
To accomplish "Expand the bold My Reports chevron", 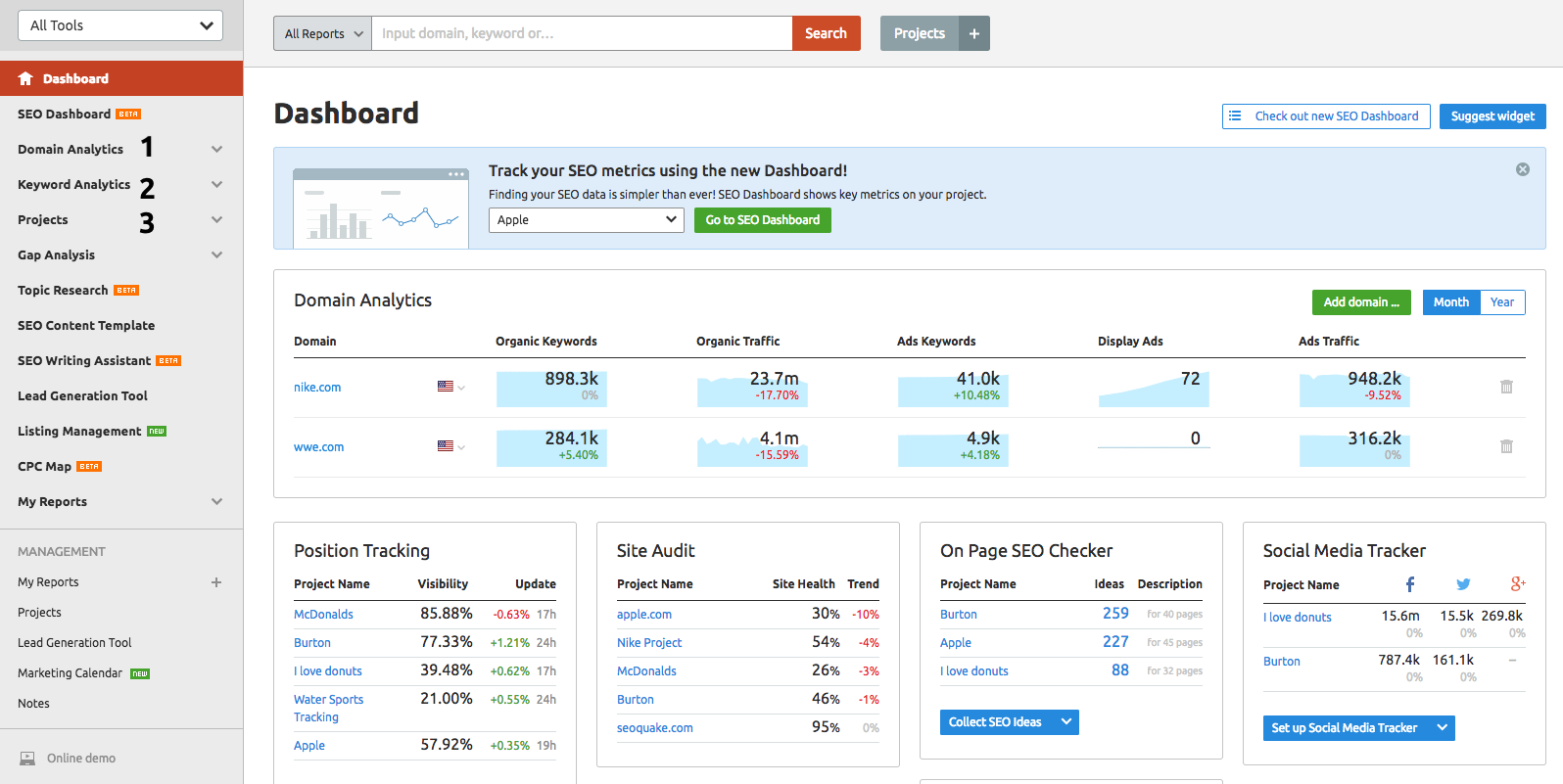I will pyautogui.click(x=217, y=502).
